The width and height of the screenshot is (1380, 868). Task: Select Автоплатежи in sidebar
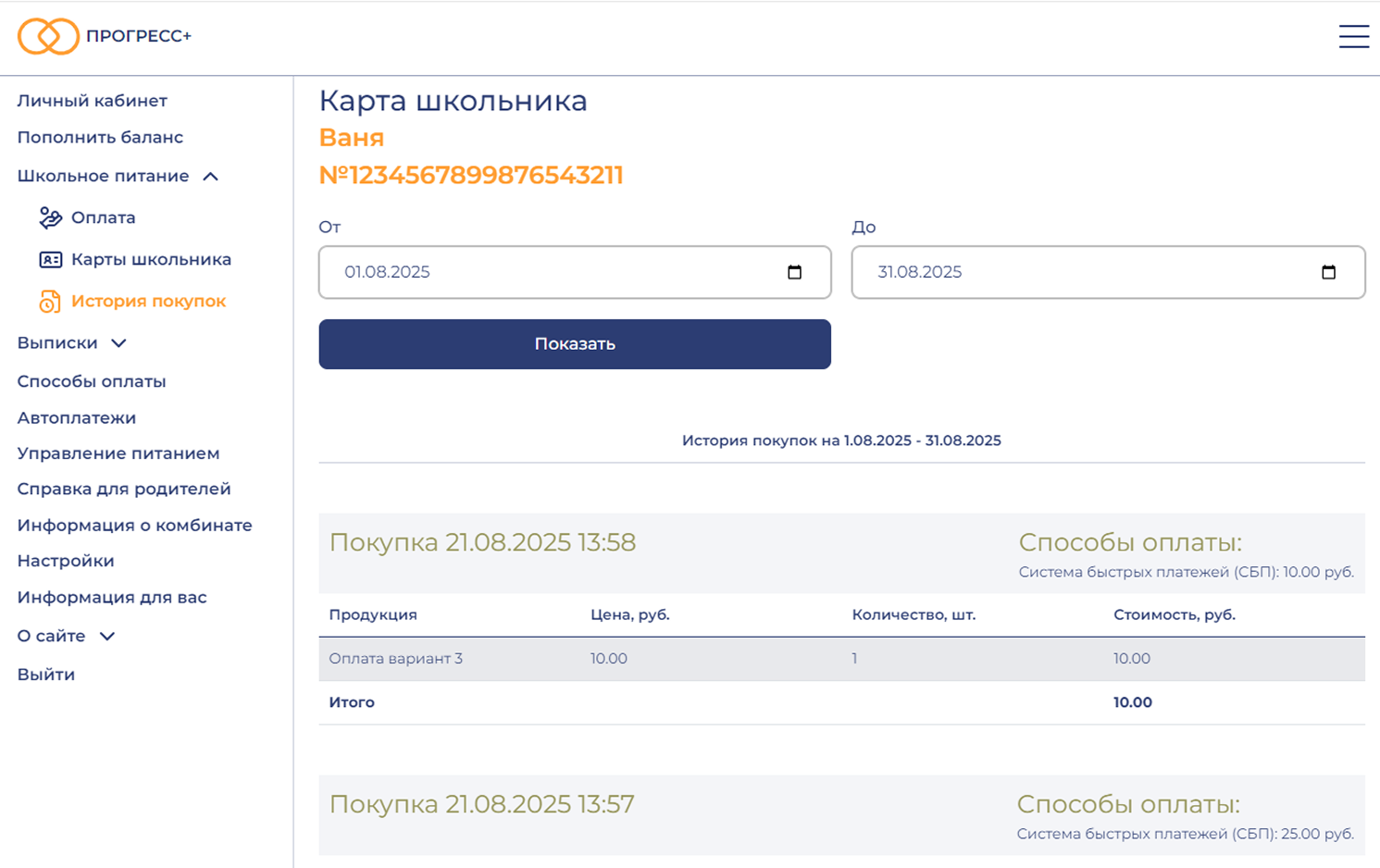tap(76, 418)
